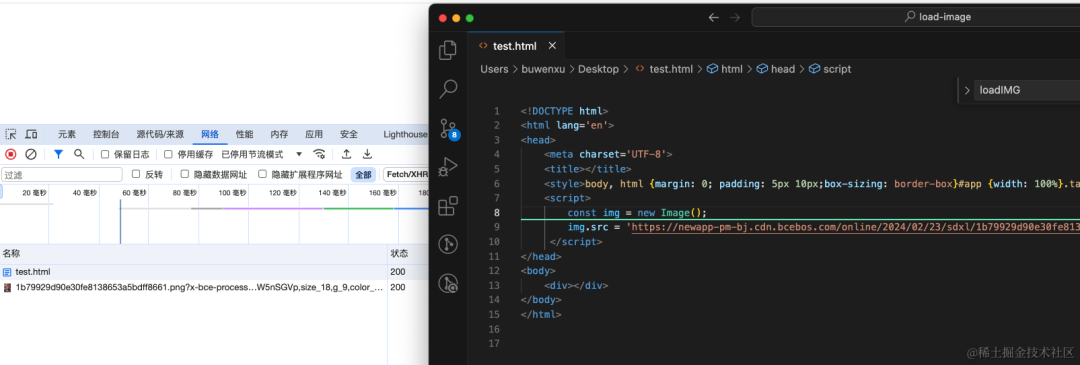Viewport: 1080px width, 365px height.
Task: Switch to the 控制台 DevTools tab
Action: tap(106, 134)
